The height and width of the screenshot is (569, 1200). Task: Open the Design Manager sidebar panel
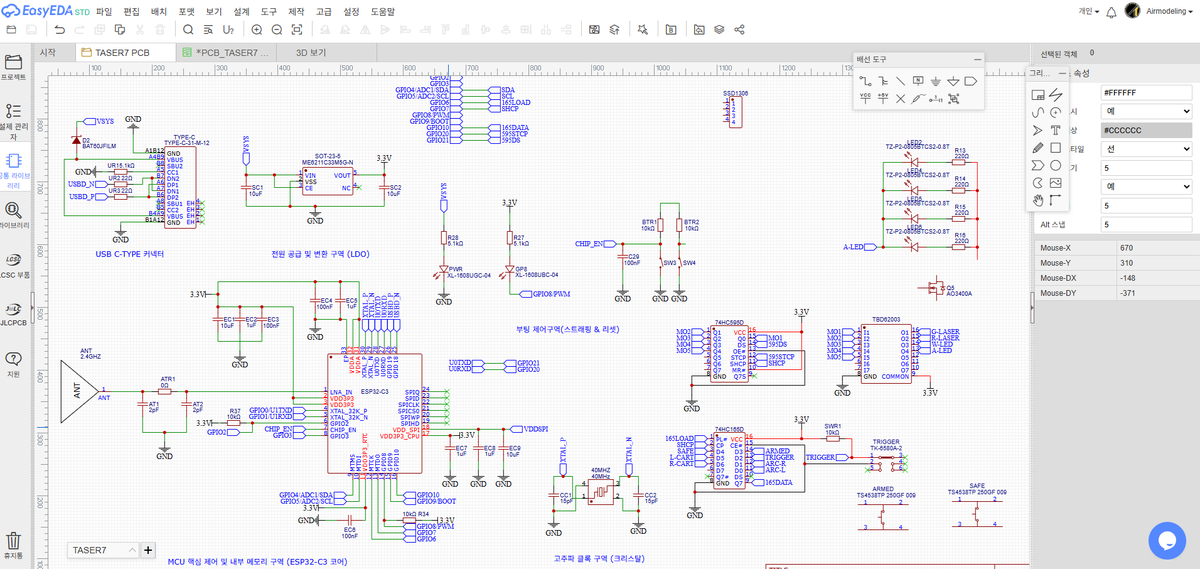[14, 120]
